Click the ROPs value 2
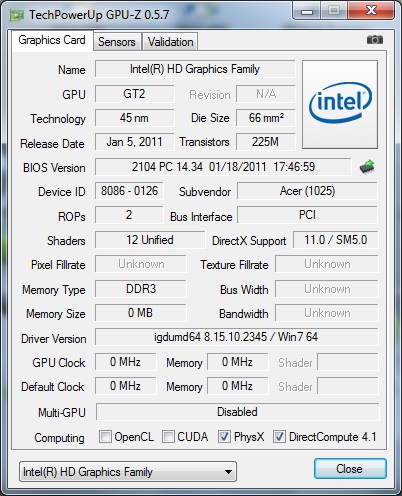Screen dimensions: 402x496 [x=129, y=215]
